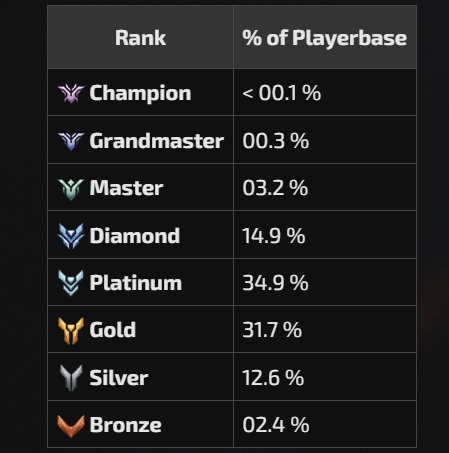Select the Diamond 14.9 % value
The image size is (449, 453).
[x=274, y=236]
